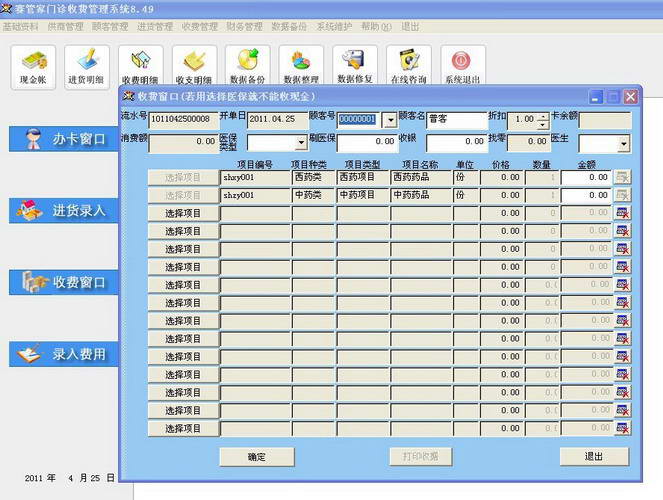Image resolution: width=663 pixels, height=500 pixels.
Task: Click the 数据修复 data repair icon
Action: 355,67
